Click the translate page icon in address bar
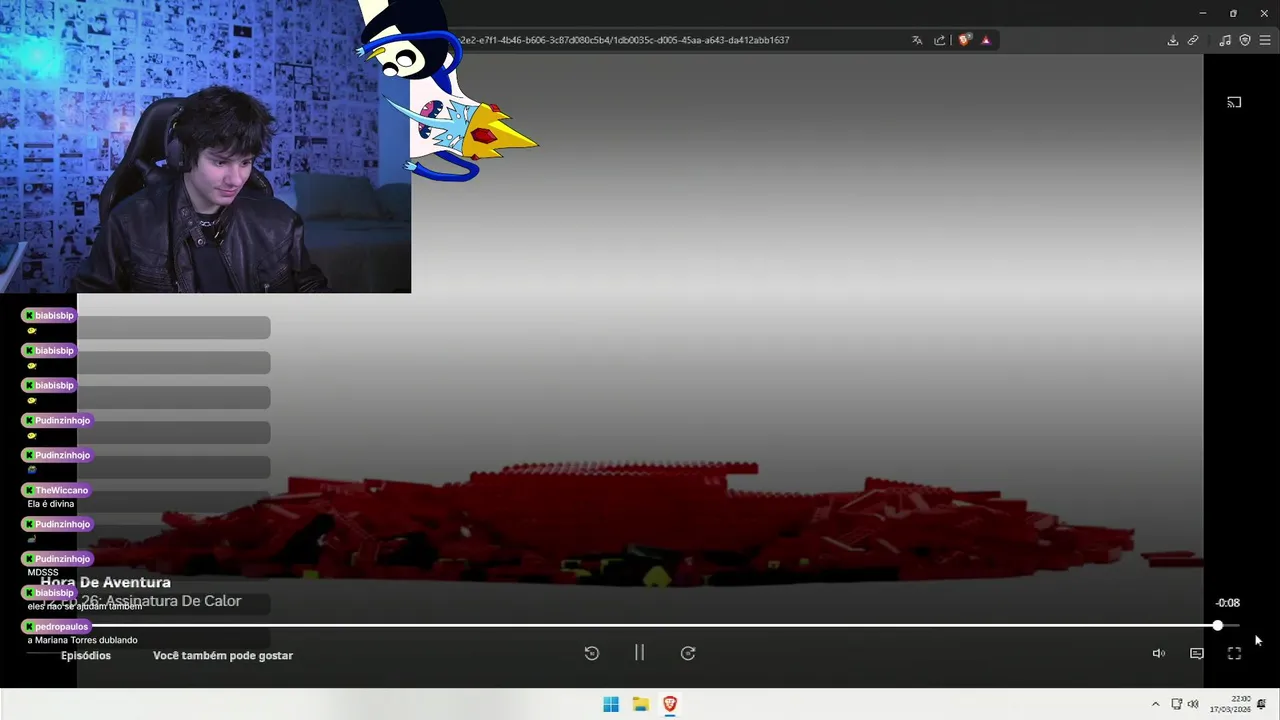The image size is (1280, 720). point(917,40)
